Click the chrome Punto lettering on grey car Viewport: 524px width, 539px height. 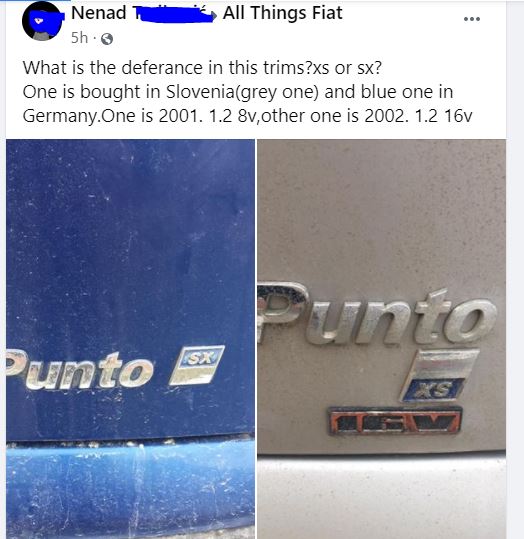[x=377, y=314]
